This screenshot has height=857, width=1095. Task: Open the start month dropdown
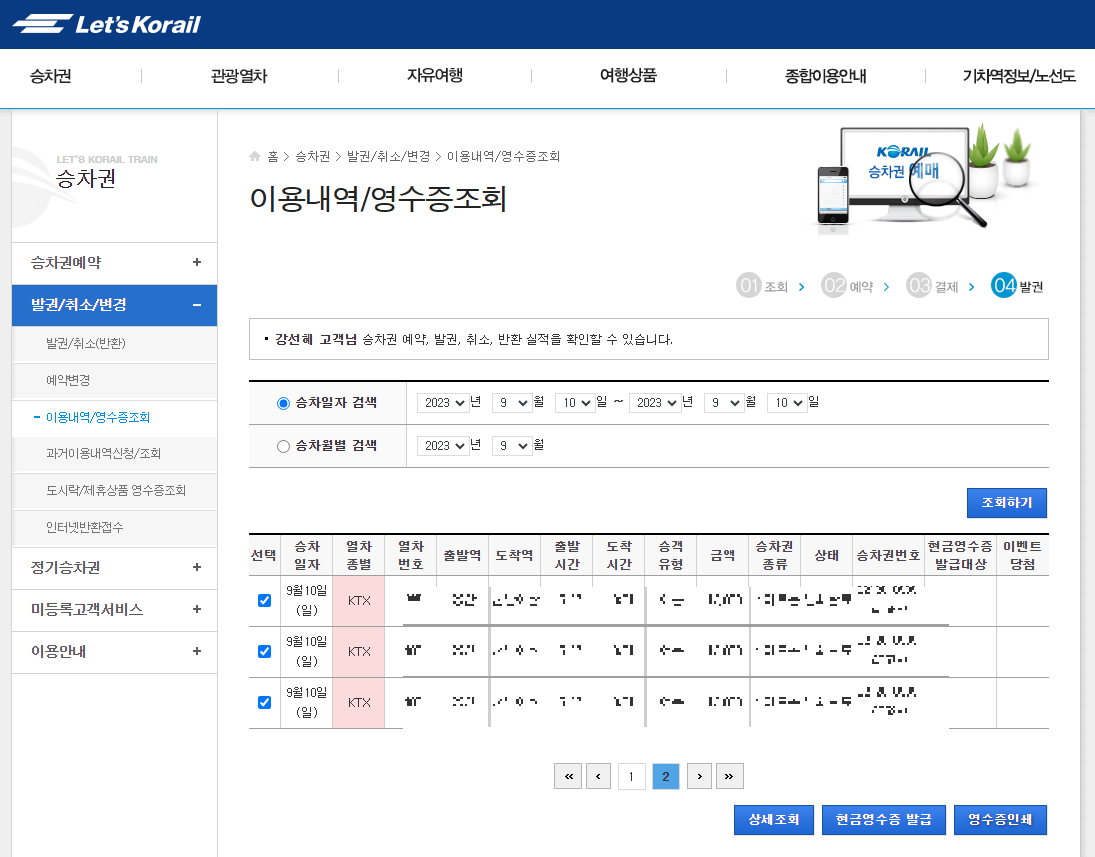click(x=513, y=403)
